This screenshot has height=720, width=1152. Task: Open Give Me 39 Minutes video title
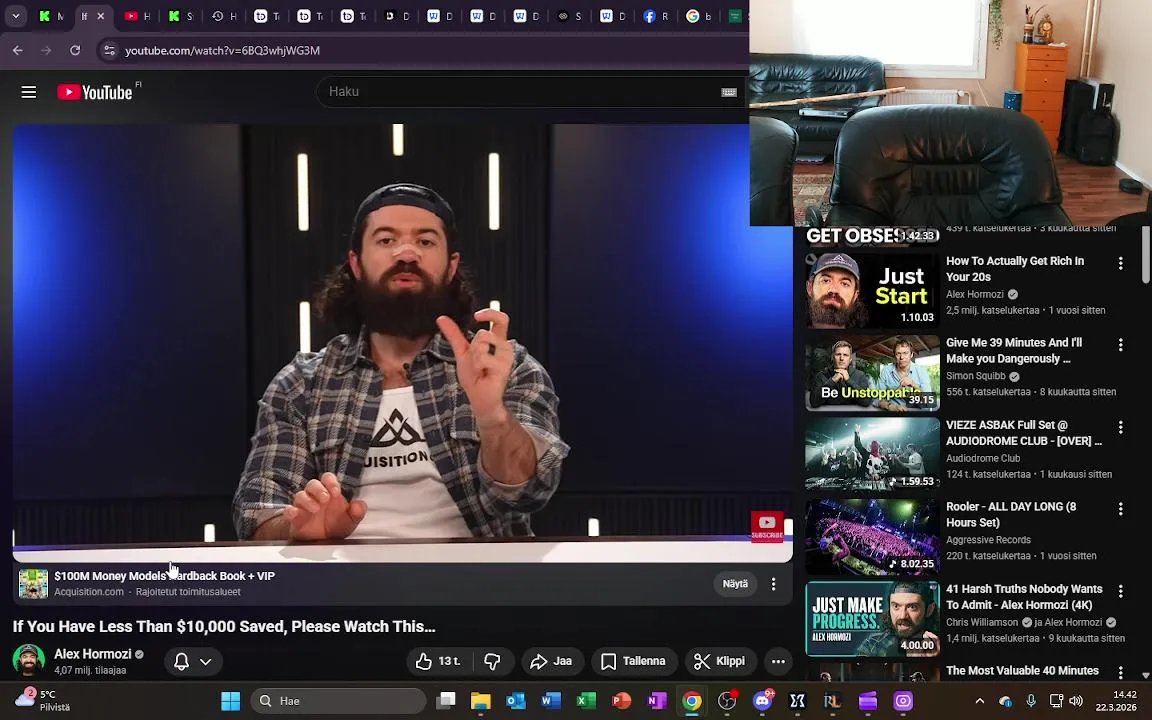[x=1014, y=350]
